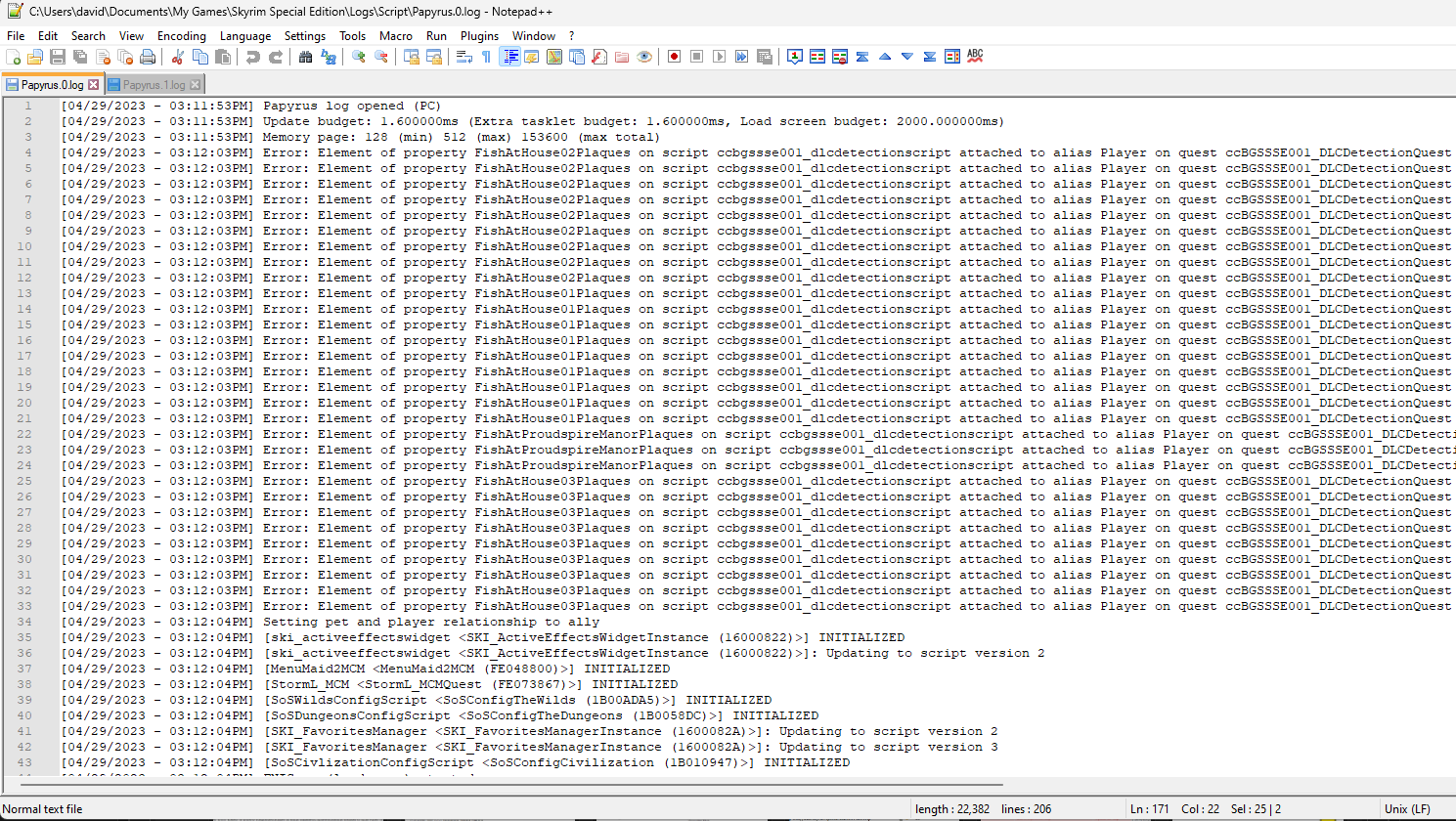Image resolution: width=1456 pixels, height=821 pixels.
Task: Zoom out using the magnifier minus icon
Action: pyautogui.click(x=381, y=57)
